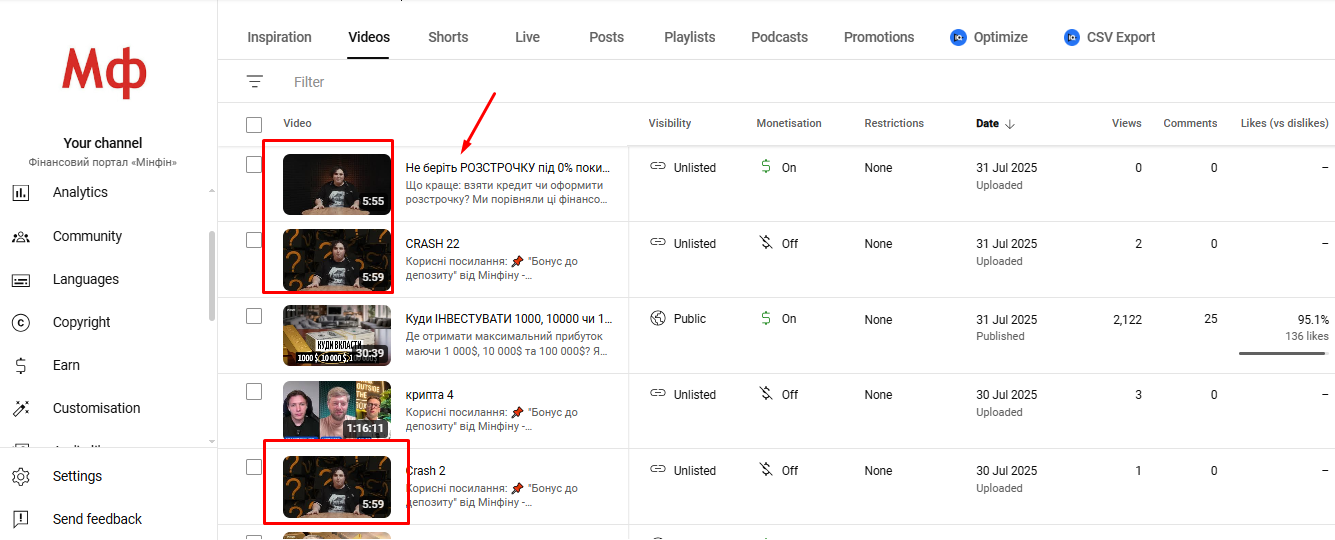This screenshot has height=540, width=1335.
Task: Click the Your channel label
Action: (103, 143)
